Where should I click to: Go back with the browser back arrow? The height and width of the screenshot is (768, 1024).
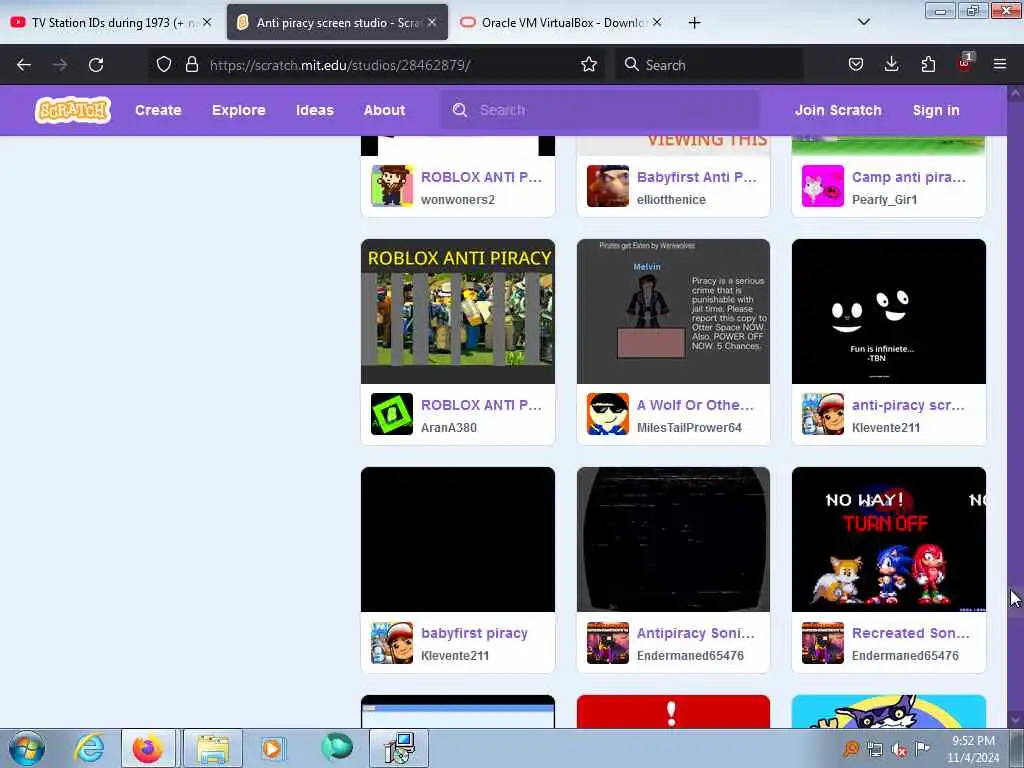pyautogui.click(x=24, y=65)
